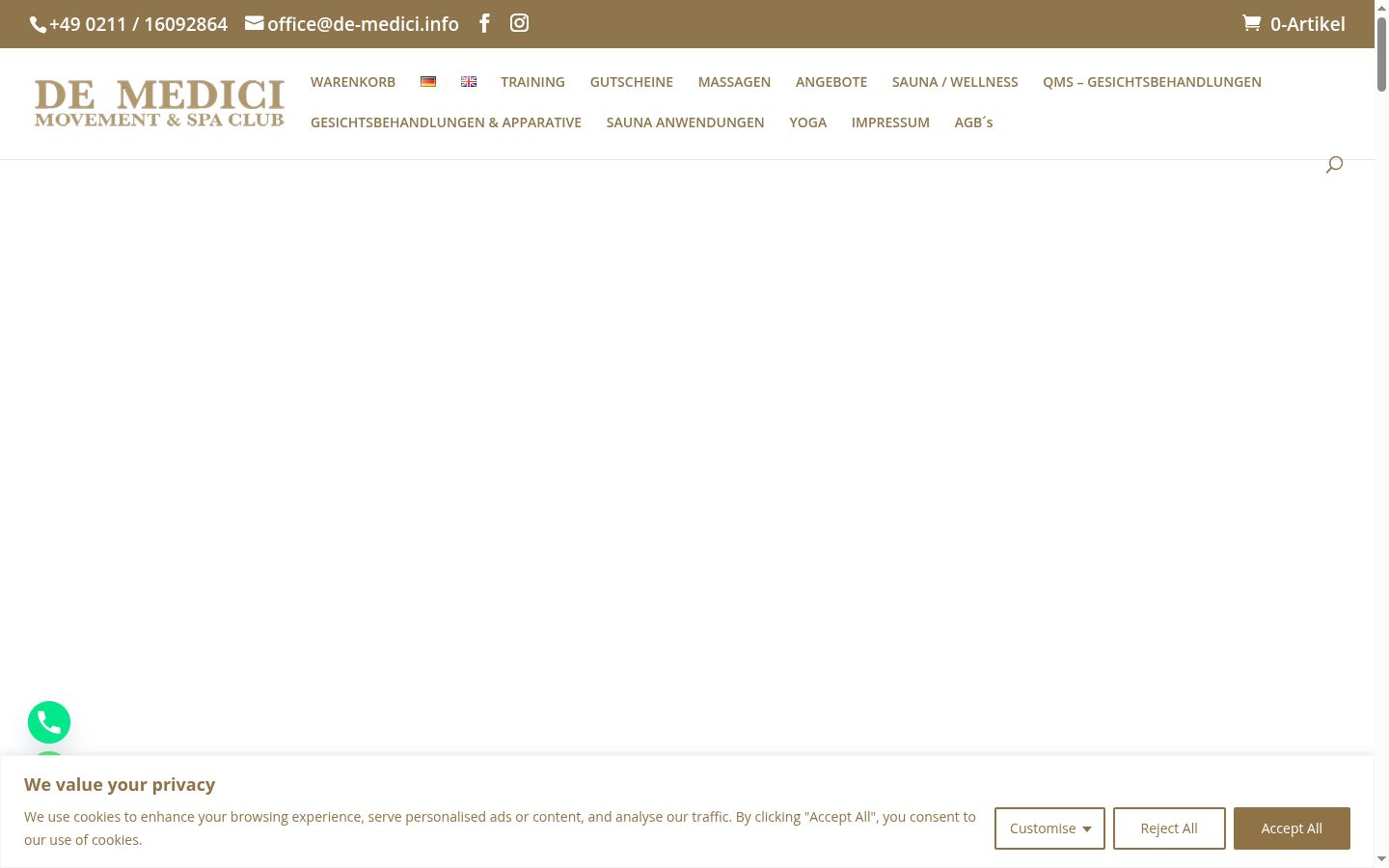Viewport: 1389px width, 868px height.
Task: Open the WARENKORB menu item
Action: (353, 82)
